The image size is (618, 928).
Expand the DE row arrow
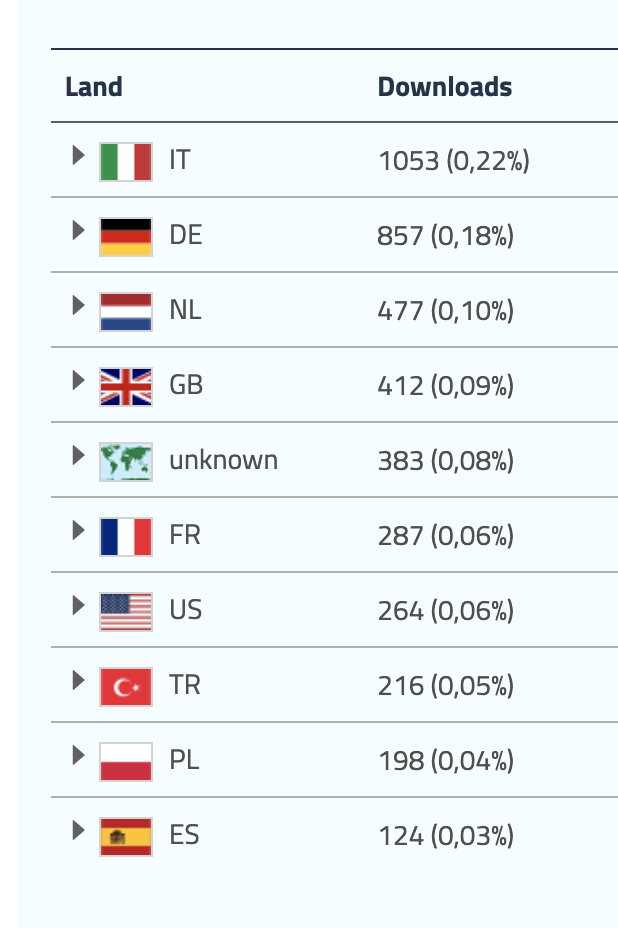click(x=79, y=230)
